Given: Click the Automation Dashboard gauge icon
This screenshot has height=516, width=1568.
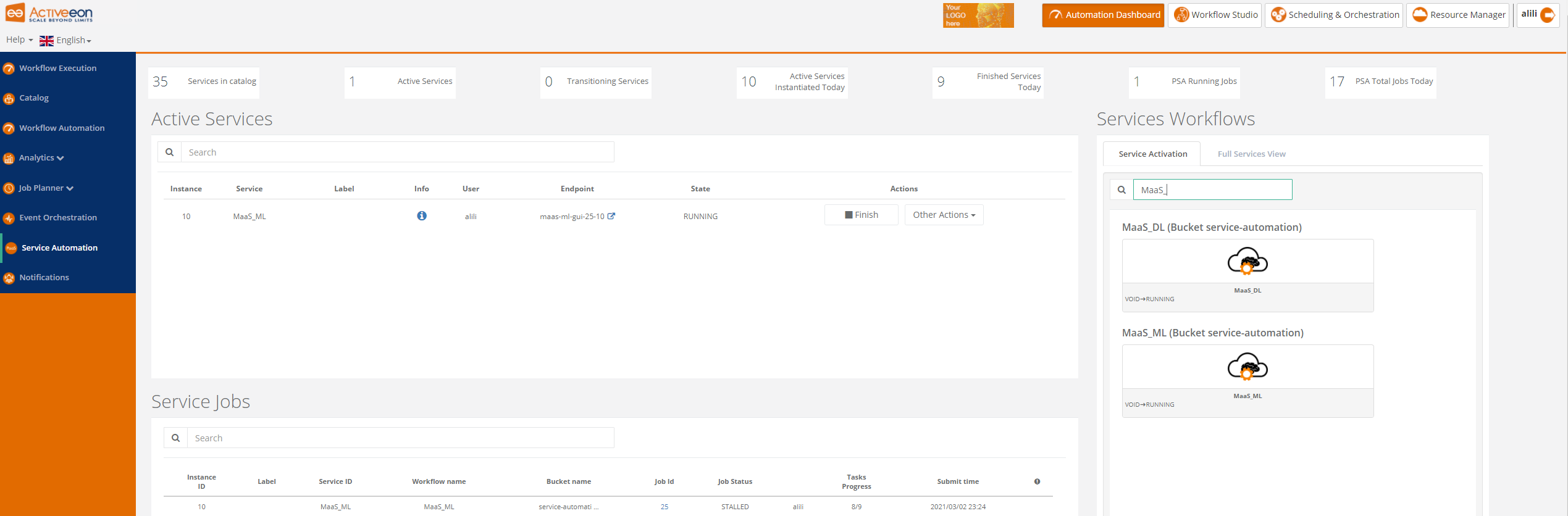Looking at the screenshot, I should click(x=1055, y=15).
